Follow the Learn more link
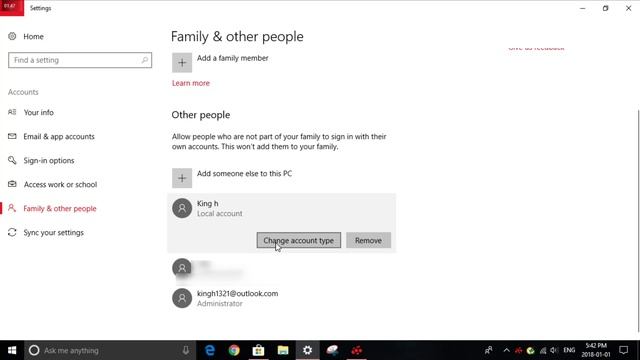640x360 pixels. [191, 83]
